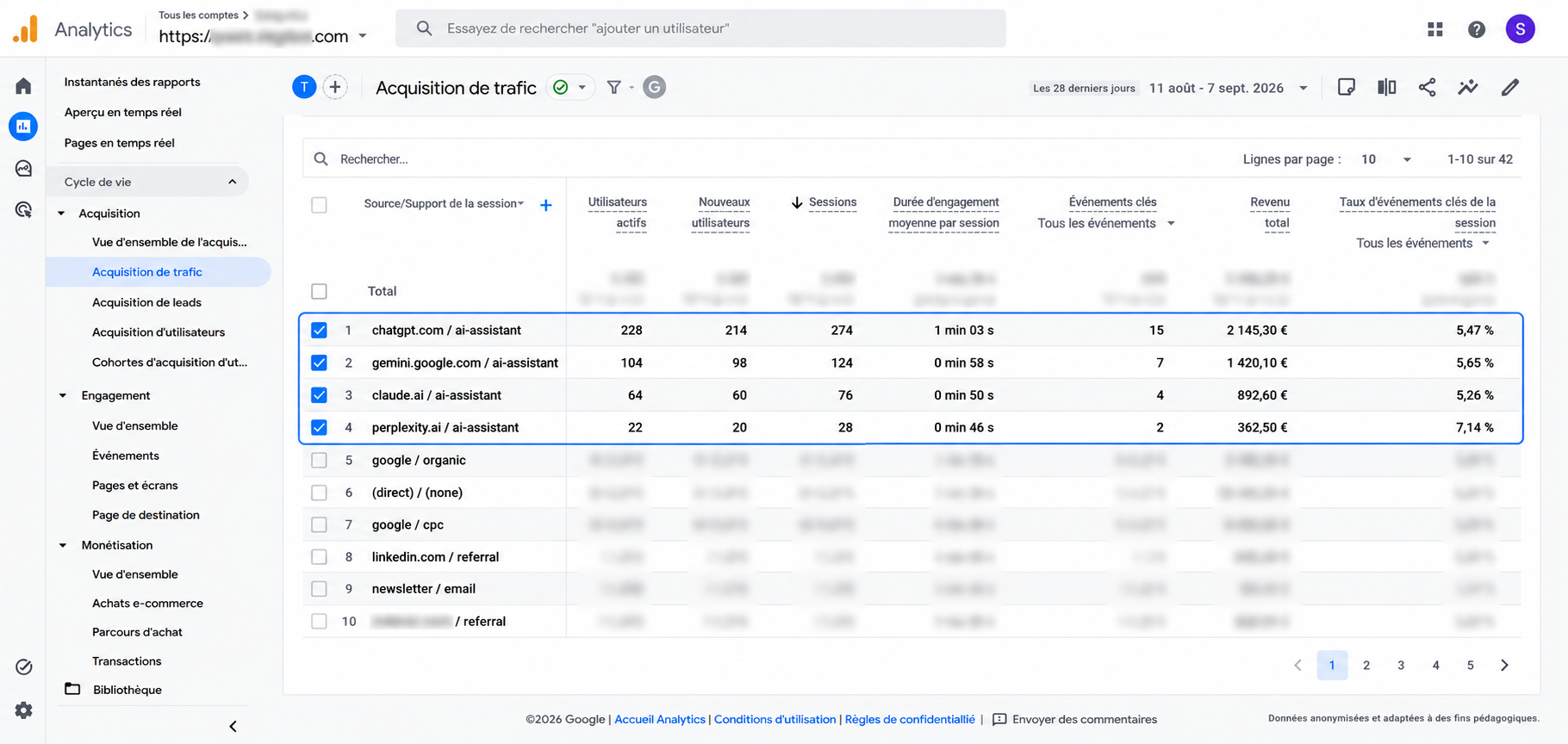Uncheck the perplexity.ai row checkbox

[319, 427]
